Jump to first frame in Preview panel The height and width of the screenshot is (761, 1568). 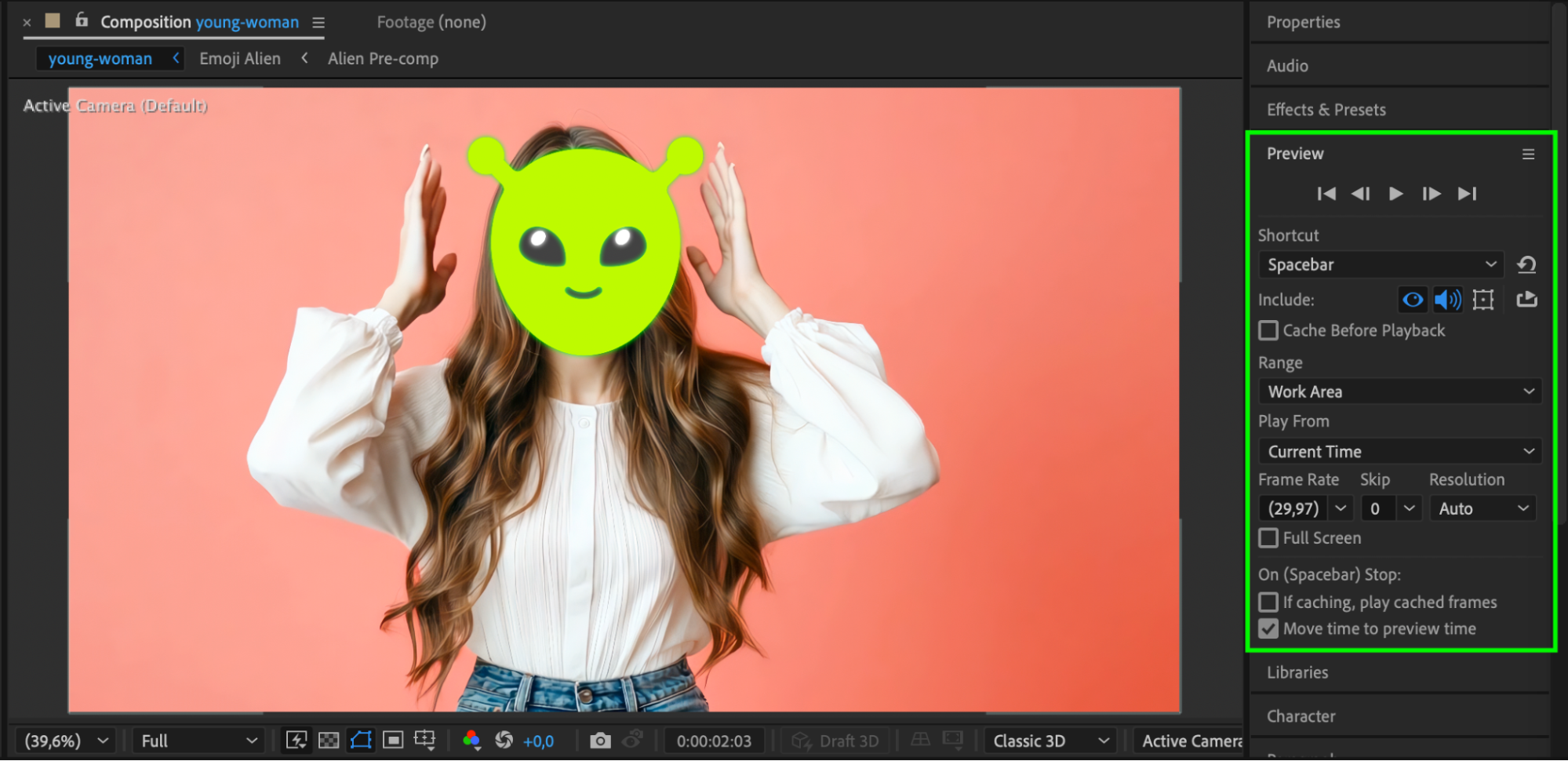point(1326,194)
